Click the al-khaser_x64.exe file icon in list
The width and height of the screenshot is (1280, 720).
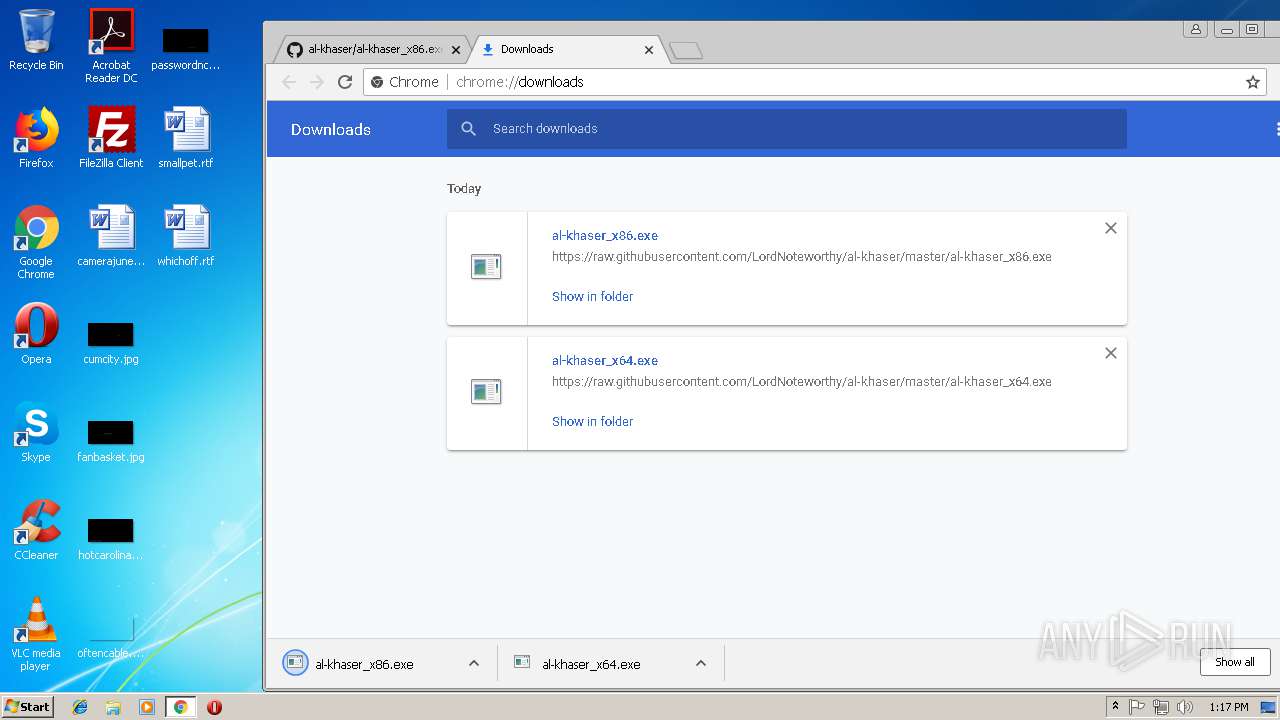tap(486, 392)
